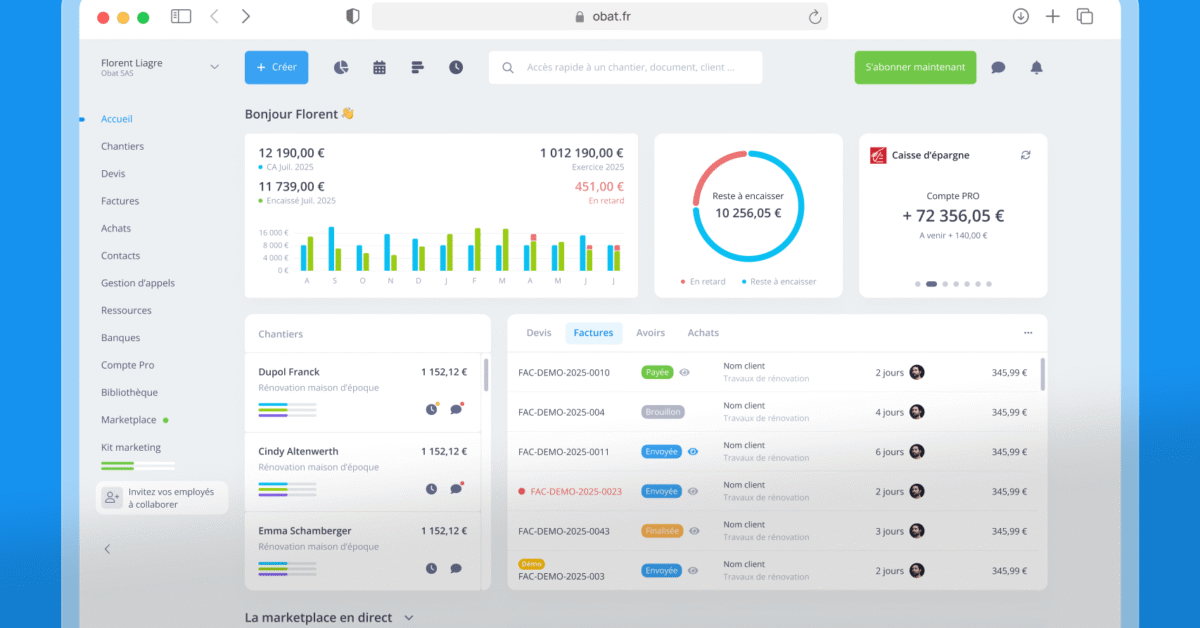The image size is (1200, 628).
Task: Open the notifications bell
Action: [x=1036, y=67]
